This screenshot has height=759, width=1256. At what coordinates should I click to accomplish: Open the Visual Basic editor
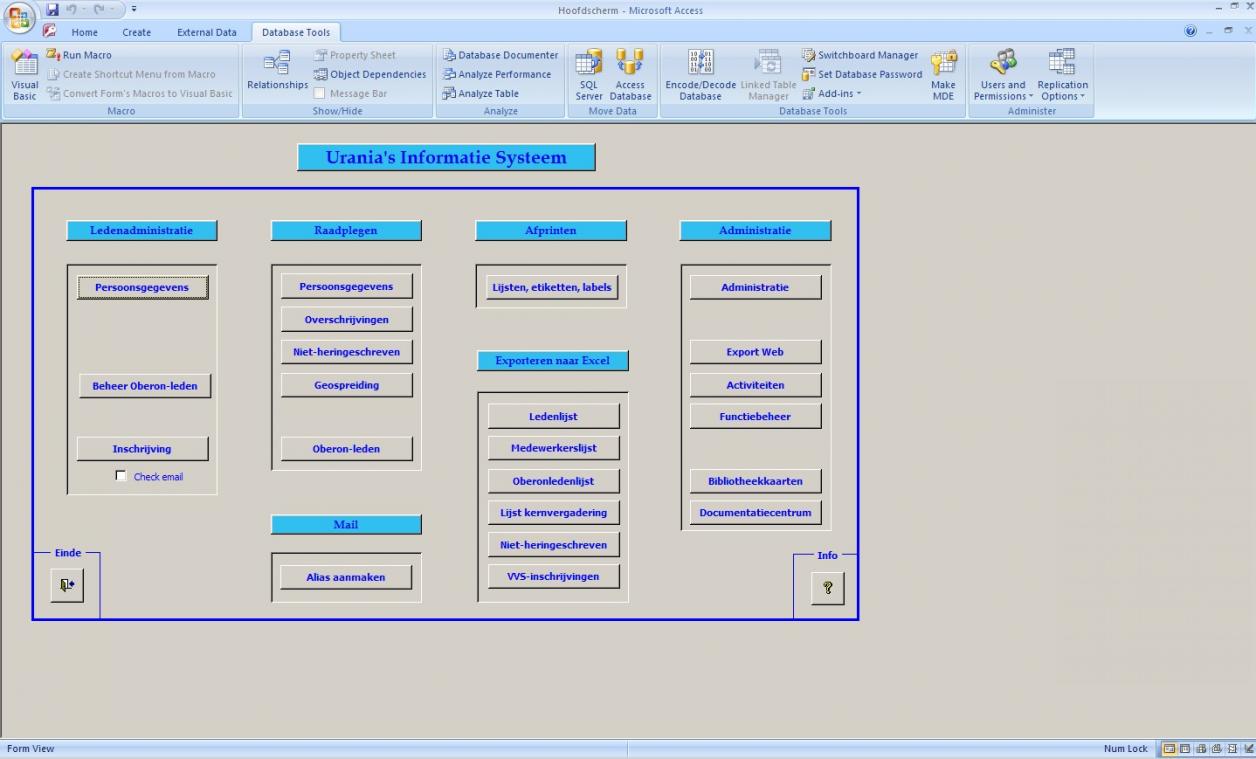tap(25, 75)
